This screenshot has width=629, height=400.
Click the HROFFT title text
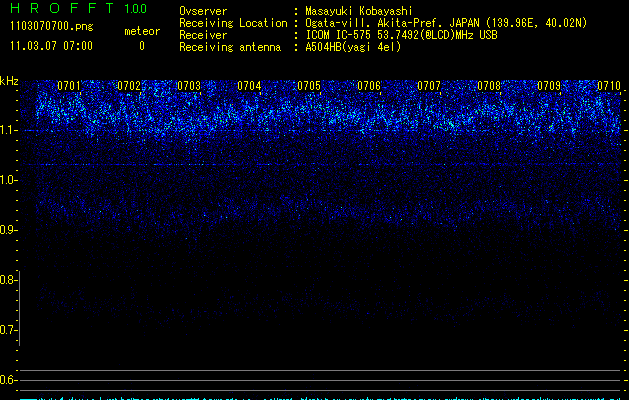tap(62, 8)
